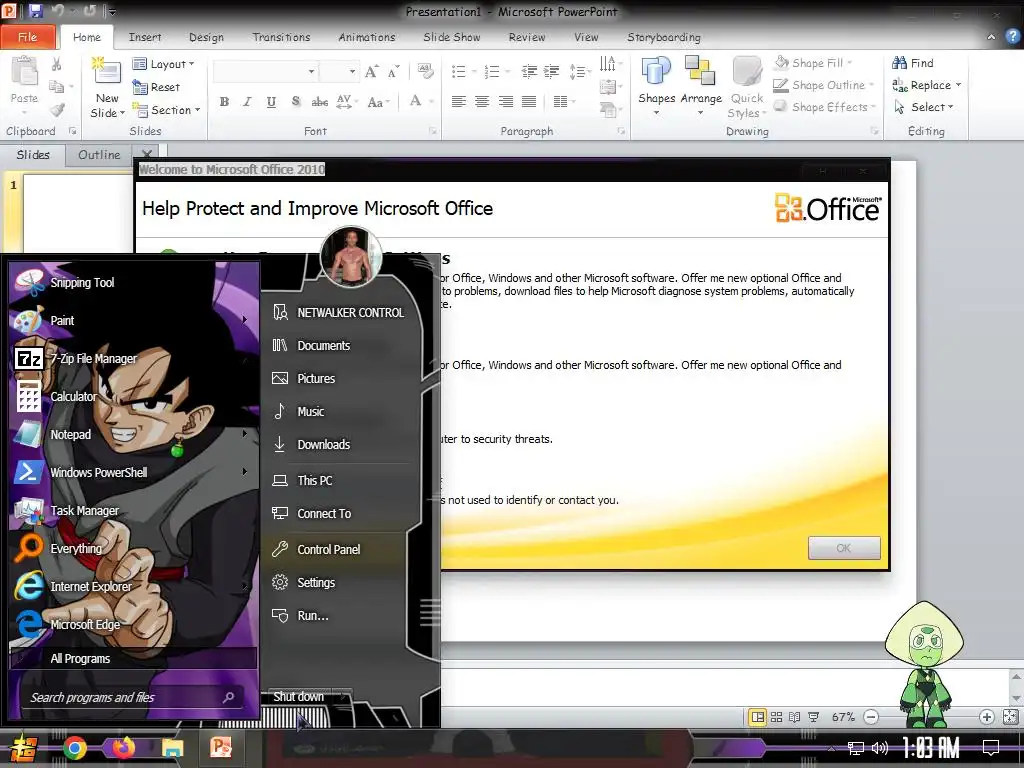Justify text in Paragraph group

[x=529, y=102]
